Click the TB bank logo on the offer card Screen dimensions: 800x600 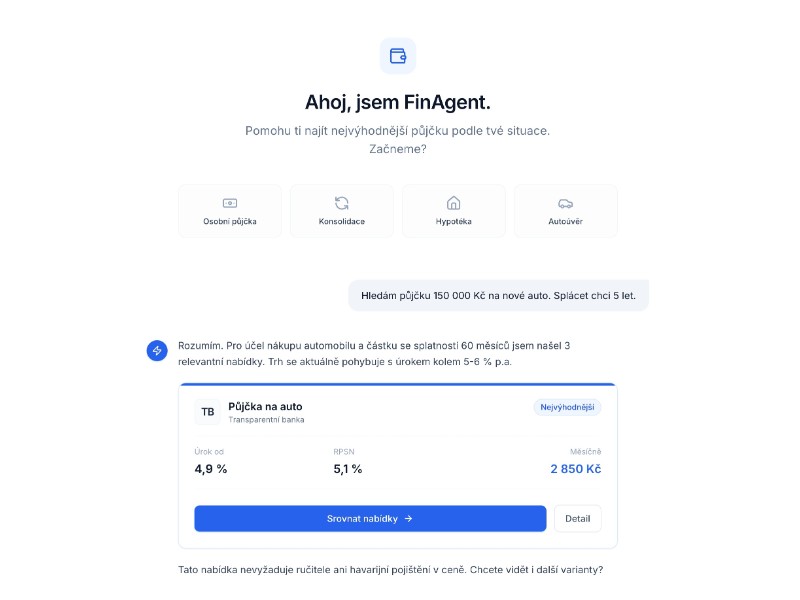click(x=207, y=412)
